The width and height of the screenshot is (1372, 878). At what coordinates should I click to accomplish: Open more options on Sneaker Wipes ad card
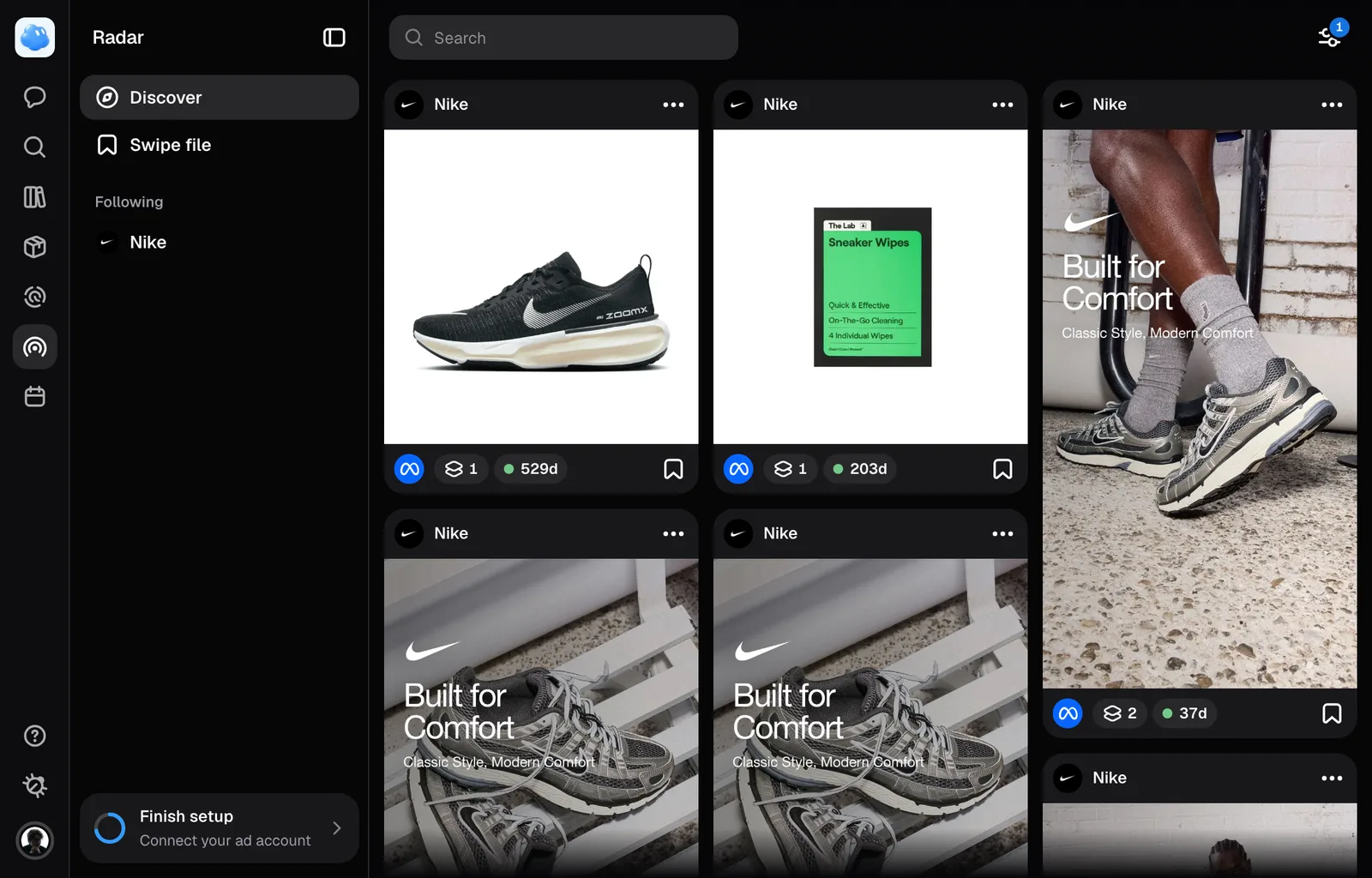(x=1002, y=105)
